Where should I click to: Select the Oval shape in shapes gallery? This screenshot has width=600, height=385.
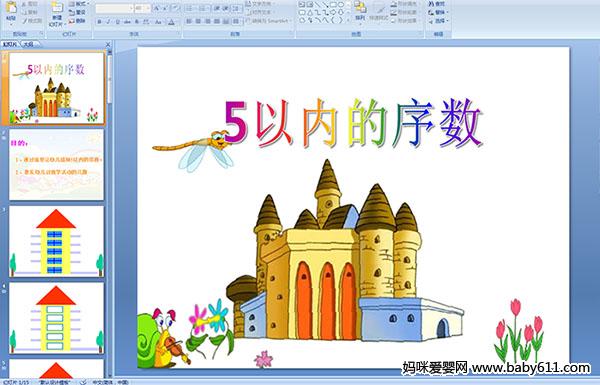coord(341,5)
